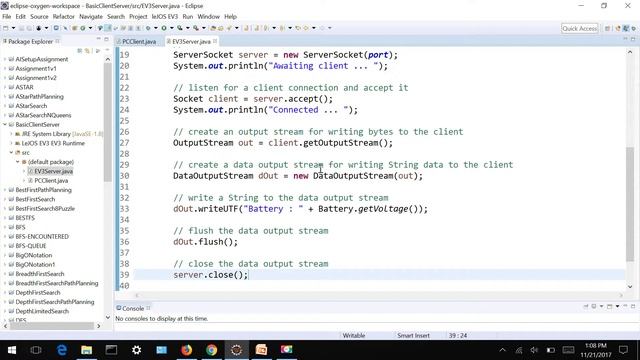This screenshot has height=360, width=640.
Task: Click the green Run toolbar button
Action: [164, 28]
